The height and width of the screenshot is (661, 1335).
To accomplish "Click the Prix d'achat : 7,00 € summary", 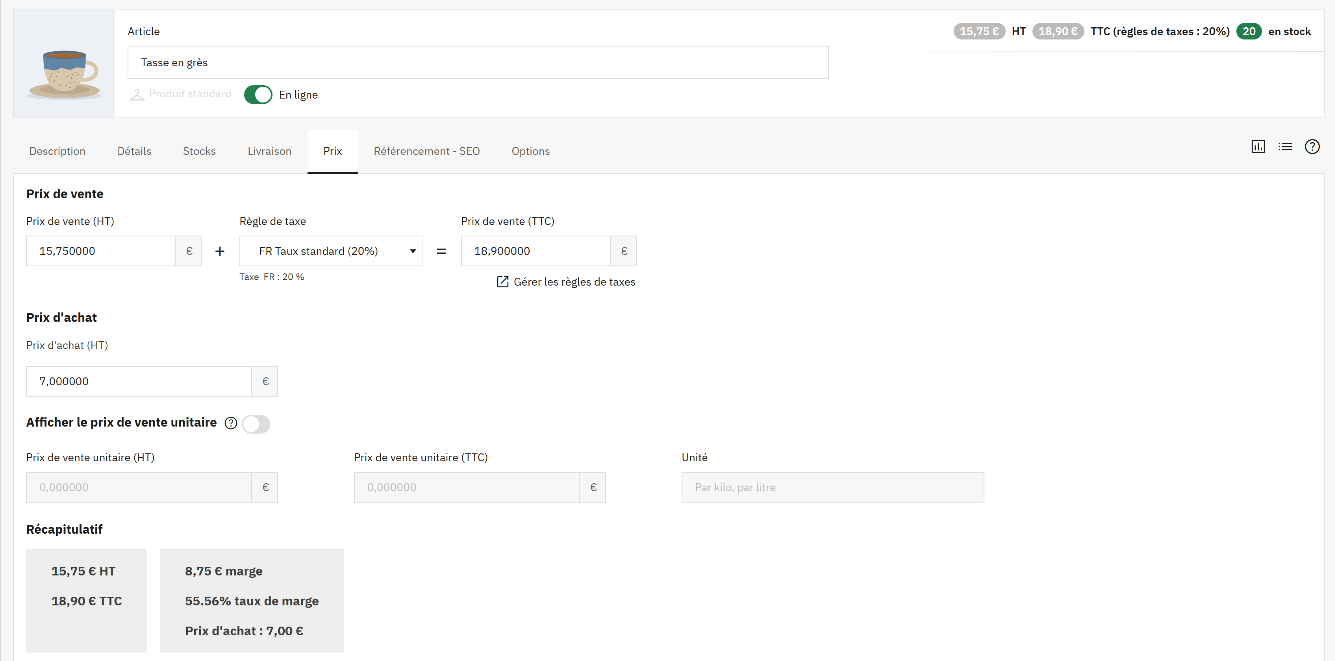I will click(244, 631).
